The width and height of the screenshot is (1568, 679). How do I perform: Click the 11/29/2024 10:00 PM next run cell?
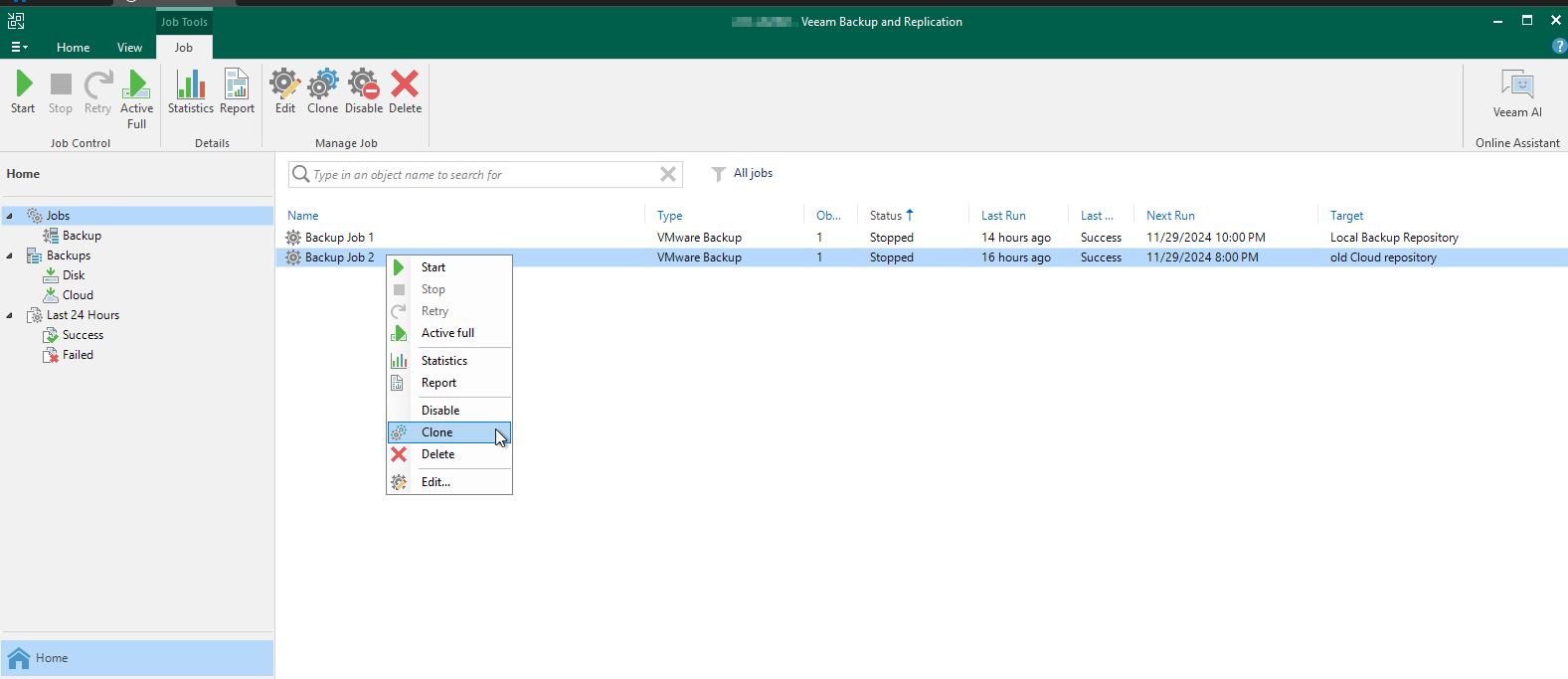pyautogui.click(x=1206, y=238)
